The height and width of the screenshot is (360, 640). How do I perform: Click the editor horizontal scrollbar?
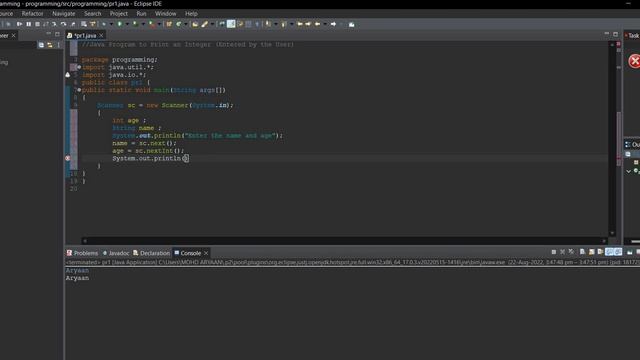coord(344,241)
